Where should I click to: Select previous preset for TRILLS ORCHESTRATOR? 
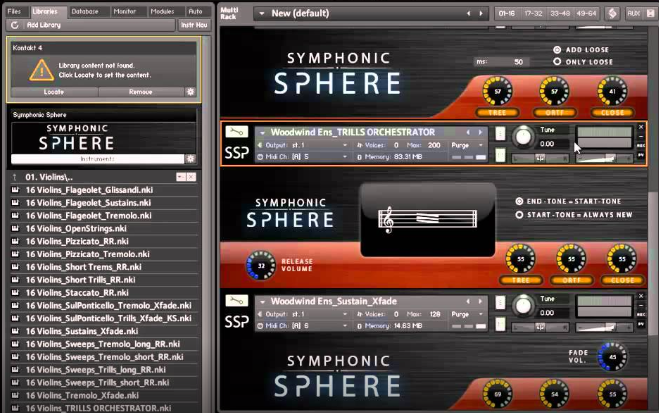click(468, 132)
